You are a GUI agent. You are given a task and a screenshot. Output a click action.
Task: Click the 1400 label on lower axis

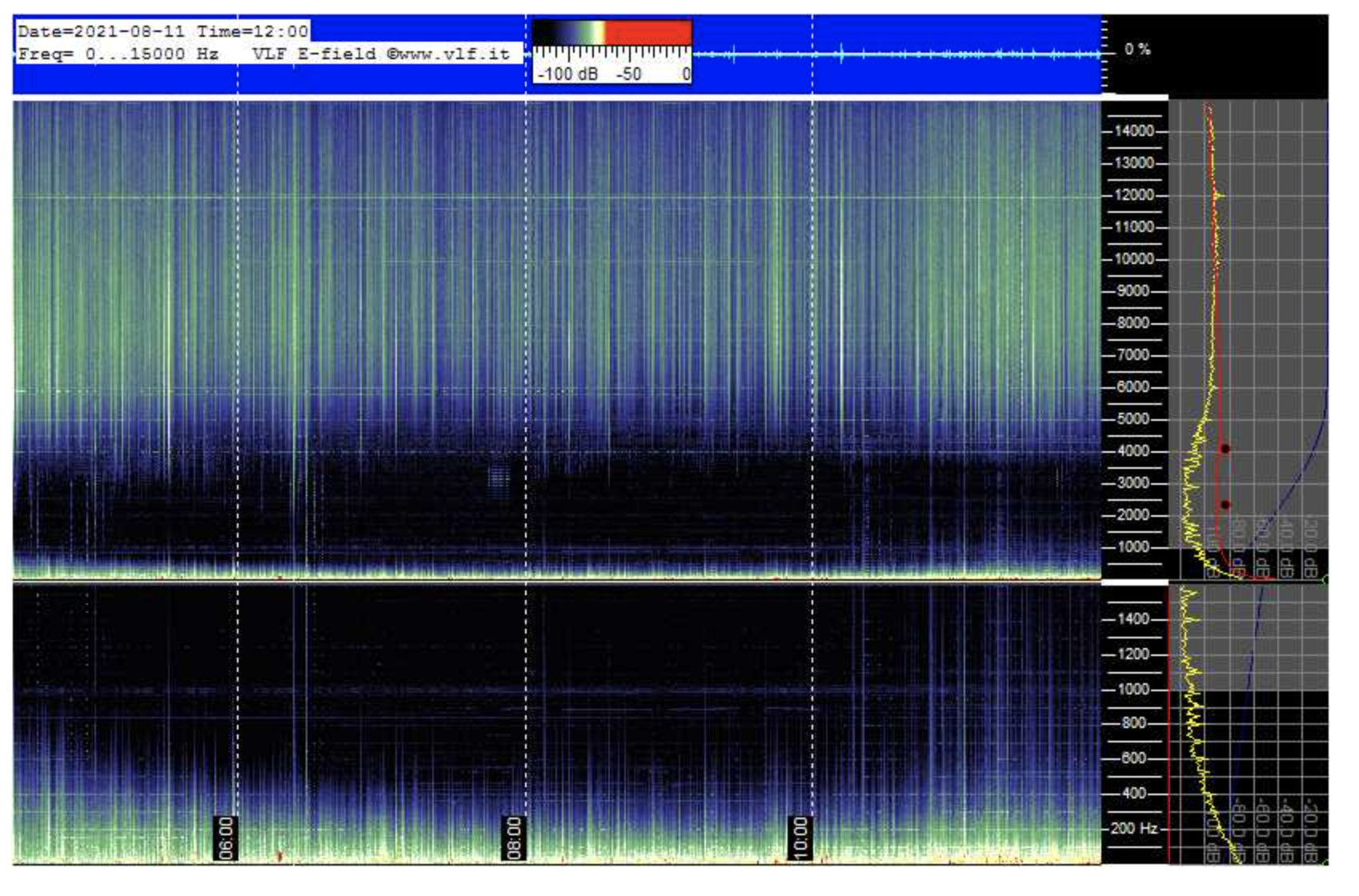[x=1134, y=618]
